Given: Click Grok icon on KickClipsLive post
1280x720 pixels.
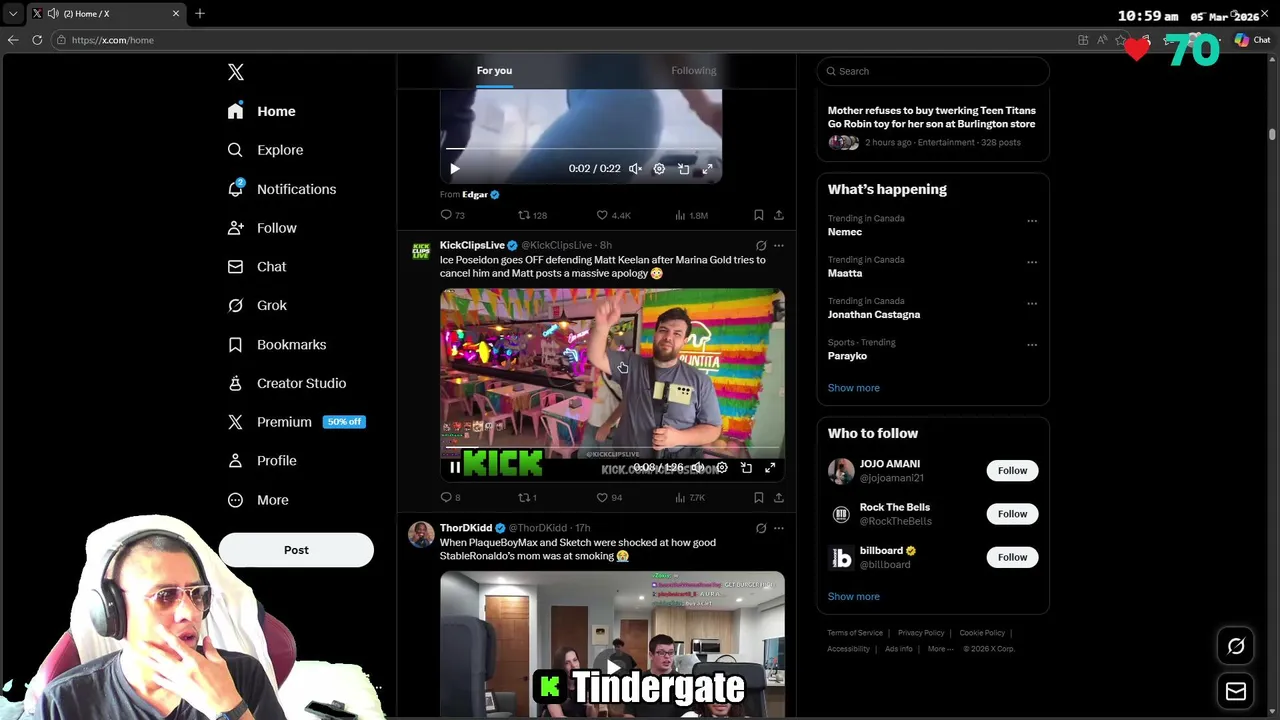Looking at the screenshot, I should [761, 245].
